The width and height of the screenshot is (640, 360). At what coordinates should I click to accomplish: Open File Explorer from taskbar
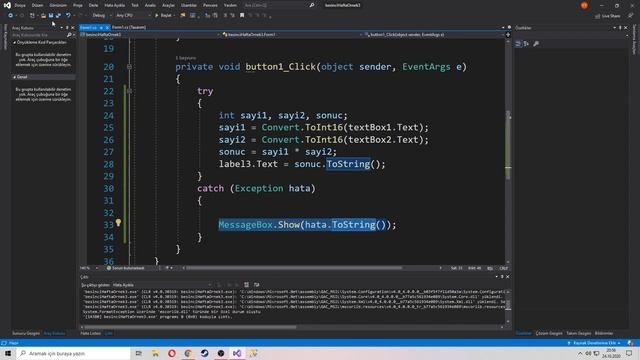(156, 353)
